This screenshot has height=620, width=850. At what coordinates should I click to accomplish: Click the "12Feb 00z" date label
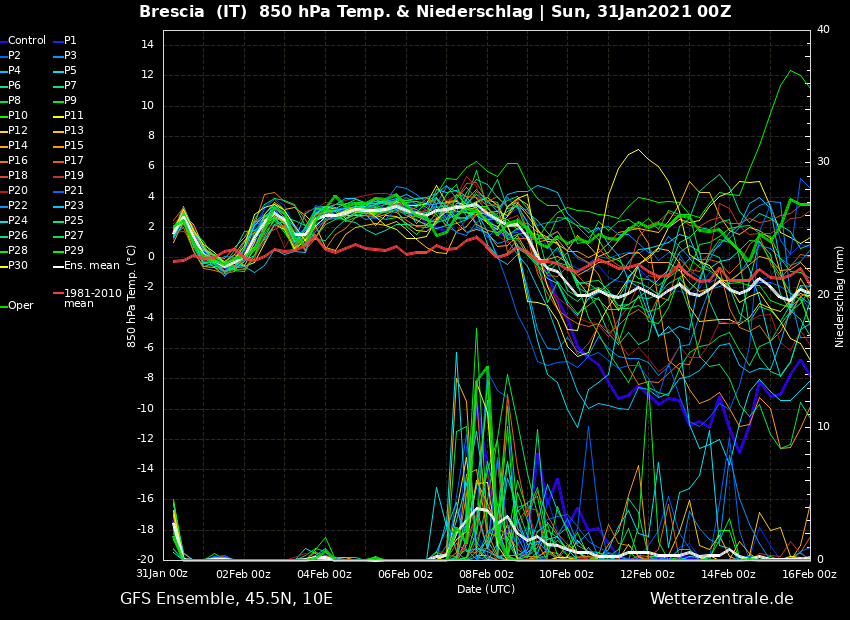click(x=648, y=574)
